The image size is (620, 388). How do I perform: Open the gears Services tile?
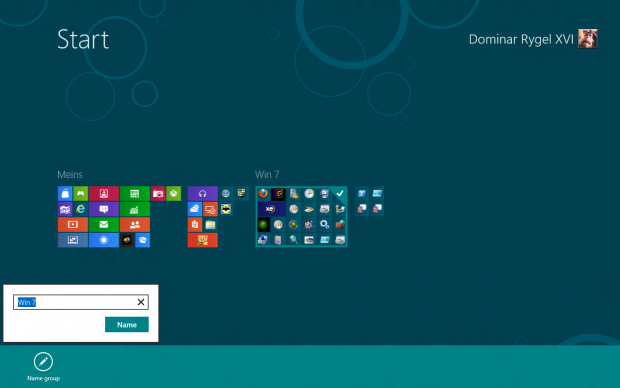pos(324,224)
